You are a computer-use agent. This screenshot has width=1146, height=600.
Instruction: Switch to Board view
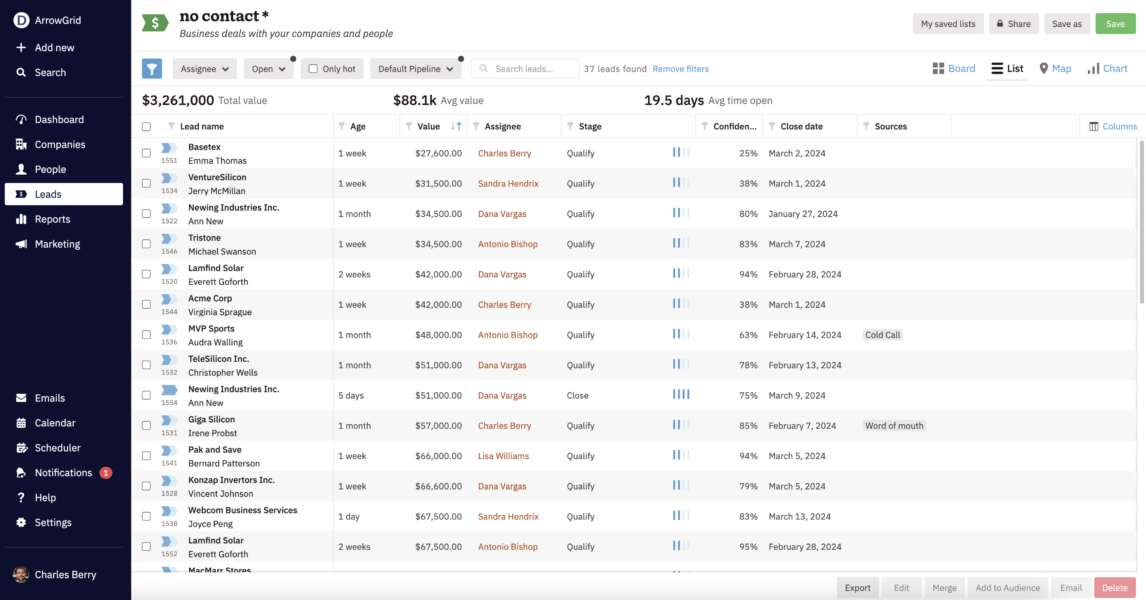click(955, 68)
